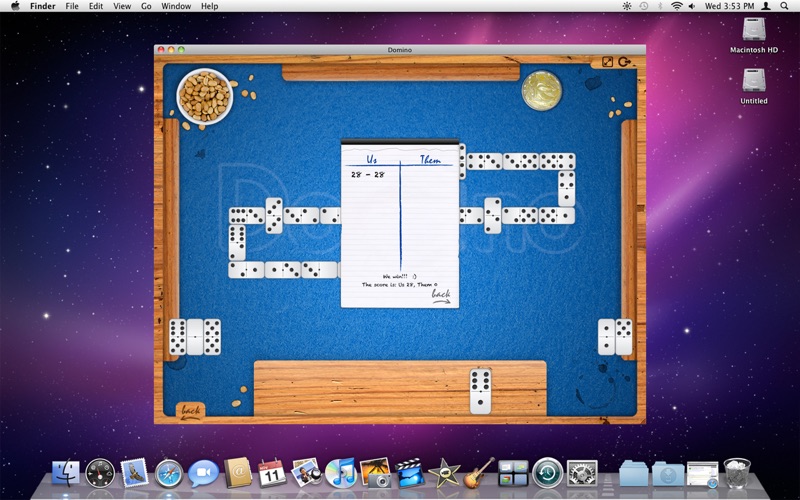The height and width of the screenshot is (500, 800).
Task: Click the back link on the scorepad
Action: [442, 296]
